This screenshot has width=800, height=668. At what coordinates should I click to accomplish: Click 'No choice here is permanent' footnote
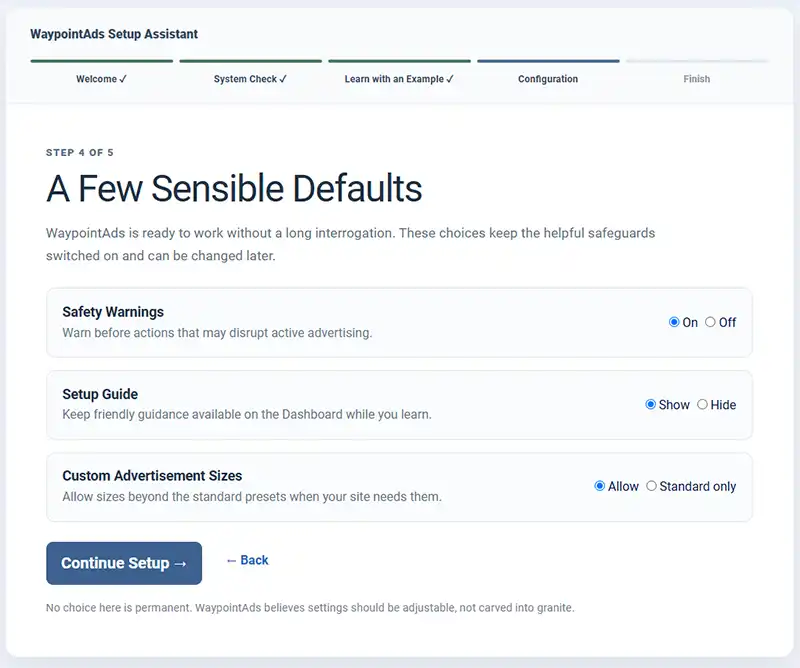click(x=310, y=608)
